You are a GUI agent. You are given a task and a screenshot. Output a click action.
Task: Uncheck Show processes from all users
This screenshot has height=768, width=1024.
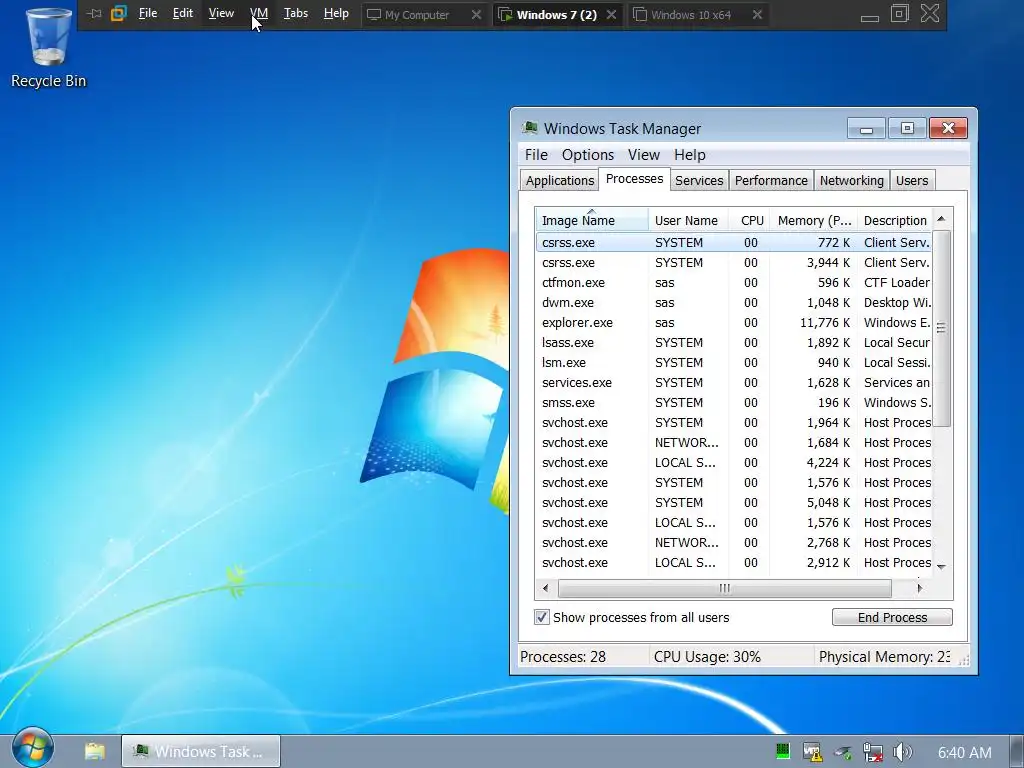[541, 617]
